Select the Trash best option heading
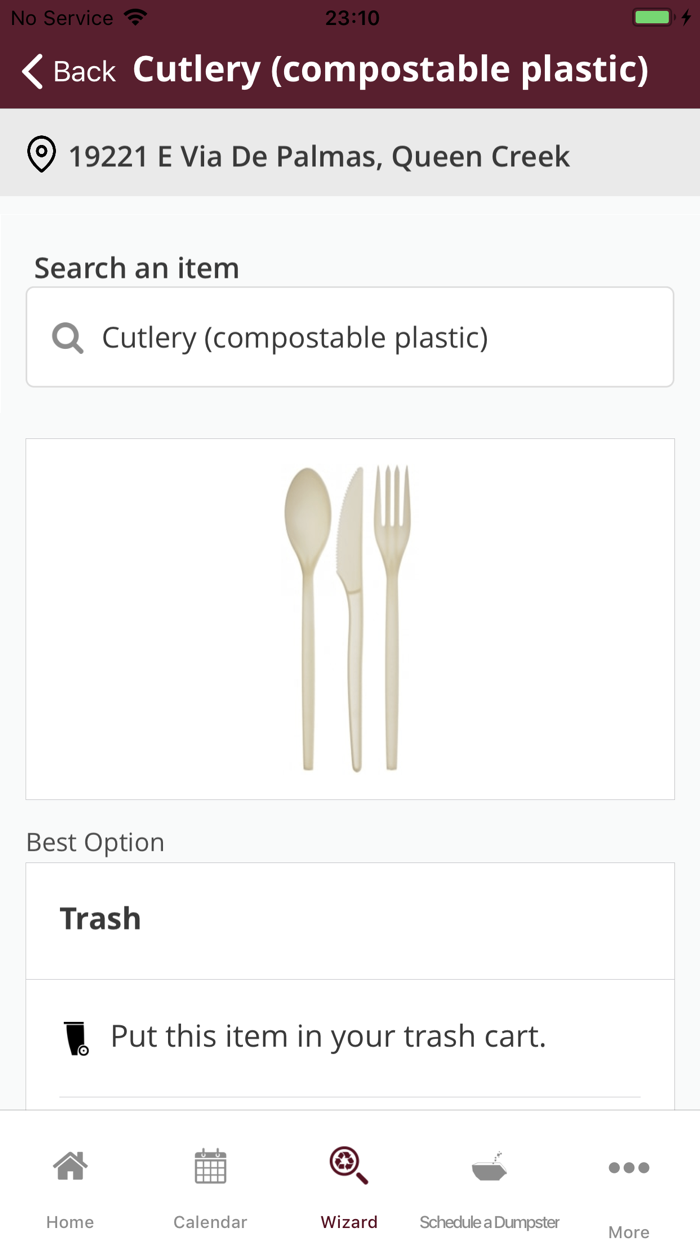The height and width of the screenshot is (1244, 700). [100, 919]
